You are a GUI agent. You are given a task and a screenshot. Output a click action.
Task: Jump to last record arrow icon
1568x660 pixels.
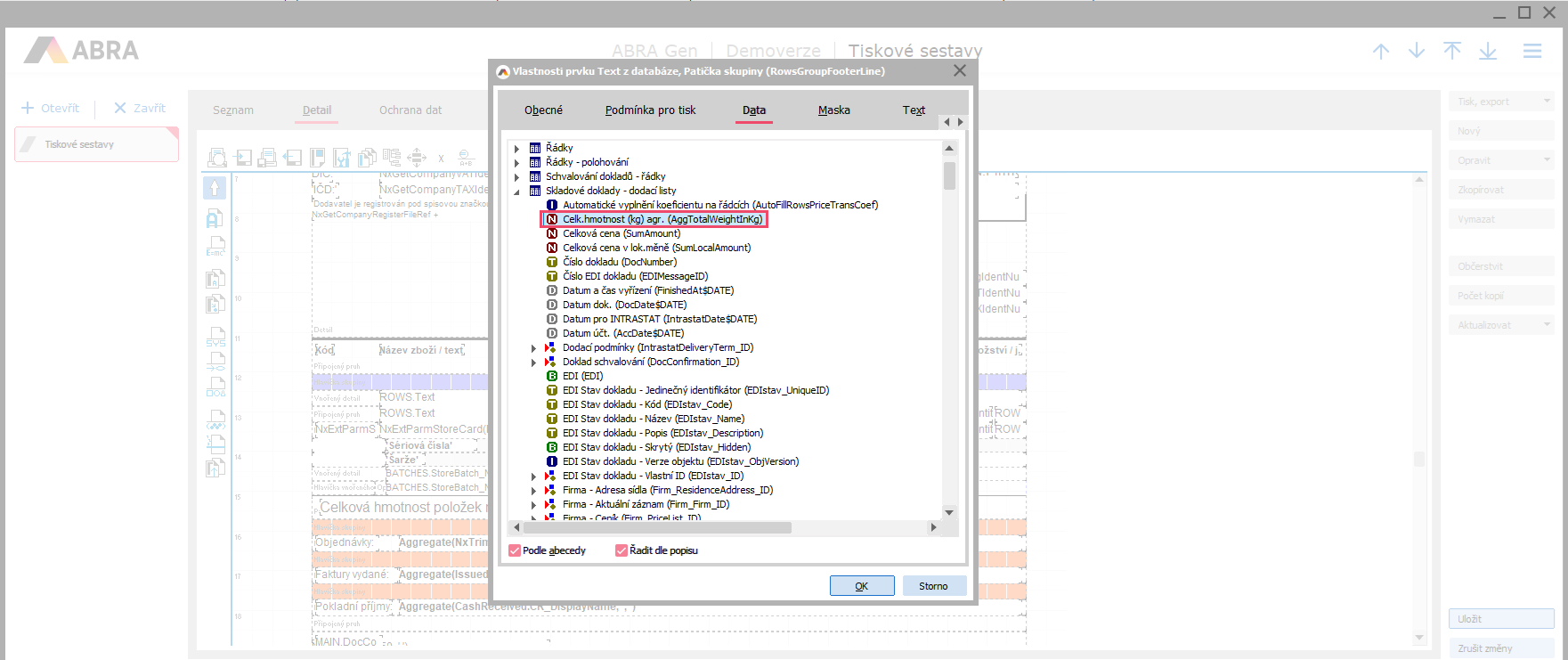[x=1488, y=52]
